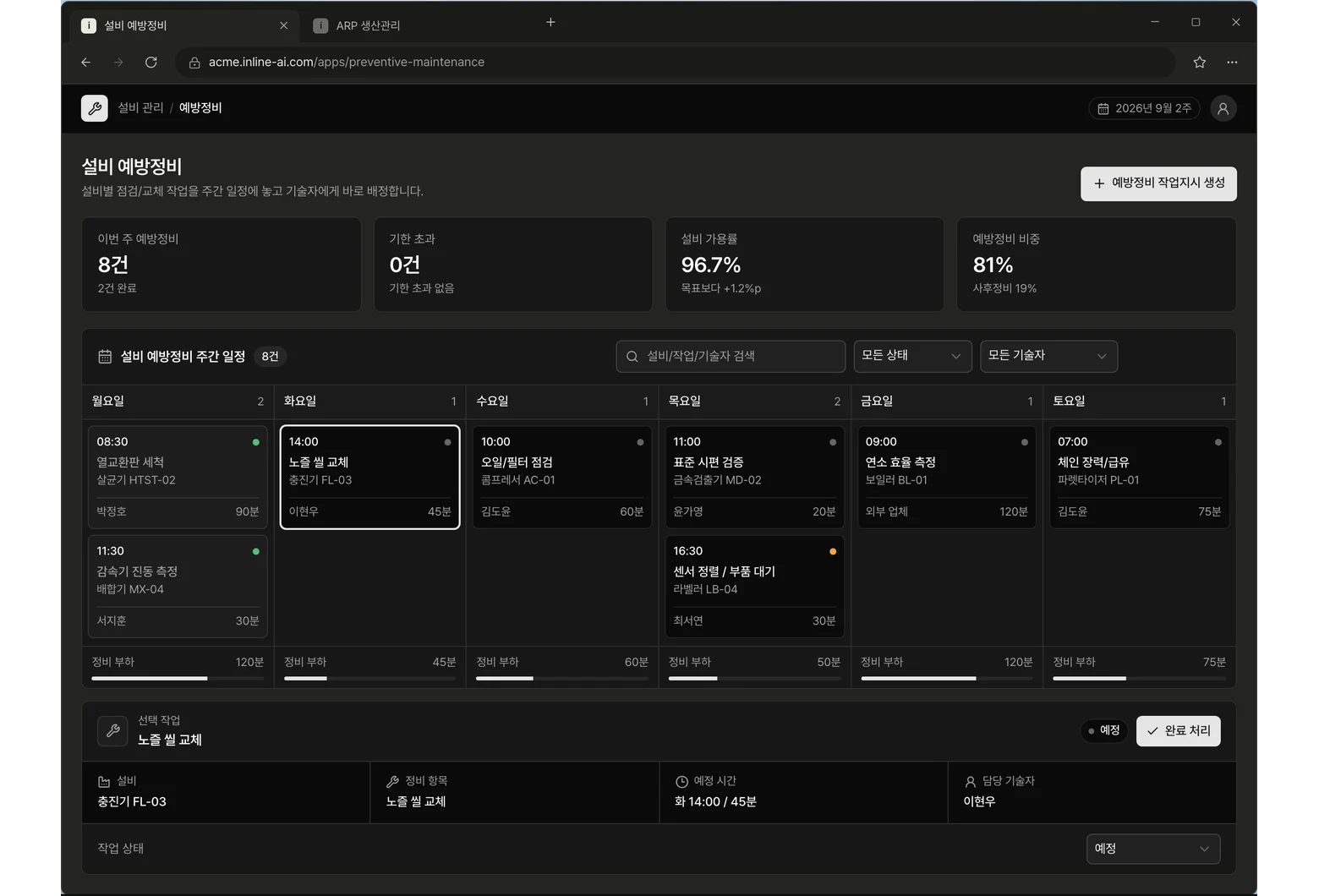This screenshot has width=1319, height=896.
Task: Click the 화 14:00 / 45분 scheduled time
Action: [715, 801]
